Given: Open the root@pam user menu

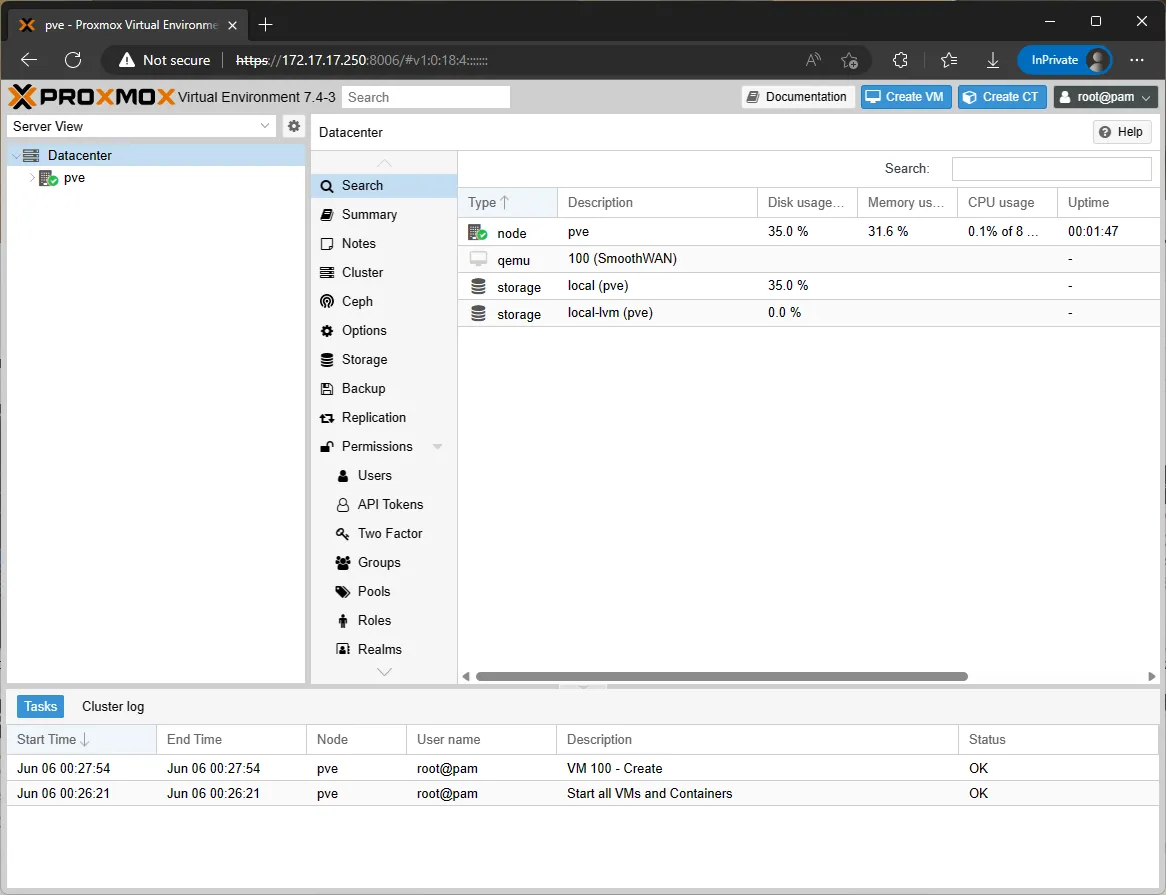Looking at the screenshot, I should tap(1106, 97).
